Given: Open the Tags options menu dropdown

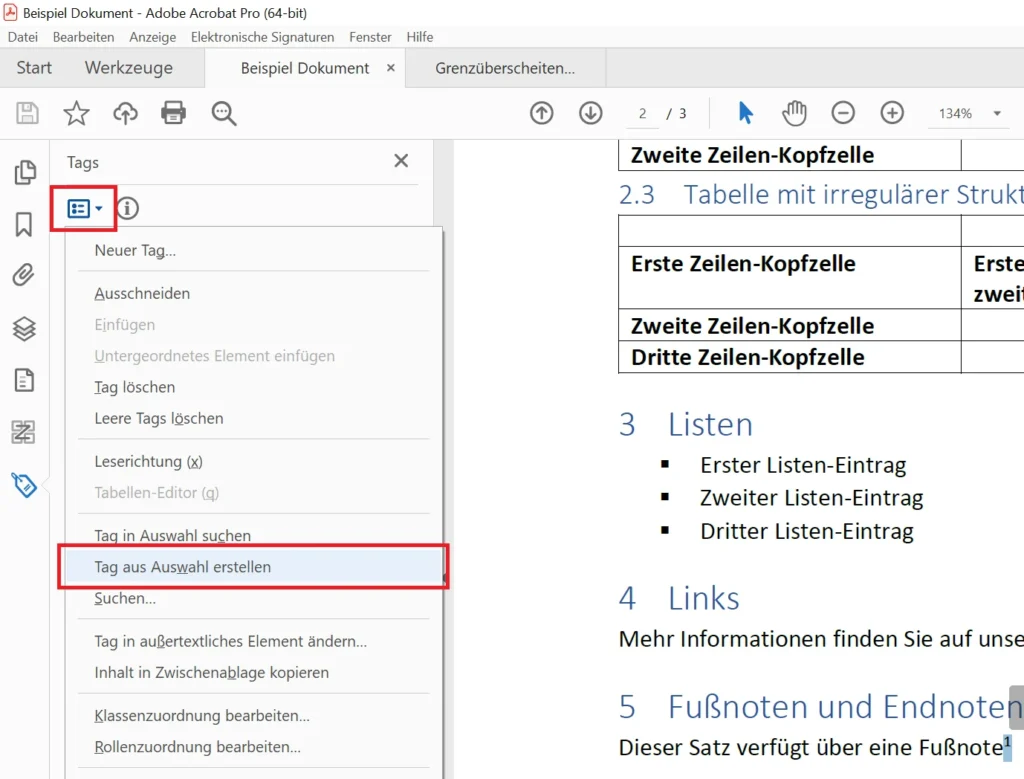Looking at the screenshot, I should (84, 209).
